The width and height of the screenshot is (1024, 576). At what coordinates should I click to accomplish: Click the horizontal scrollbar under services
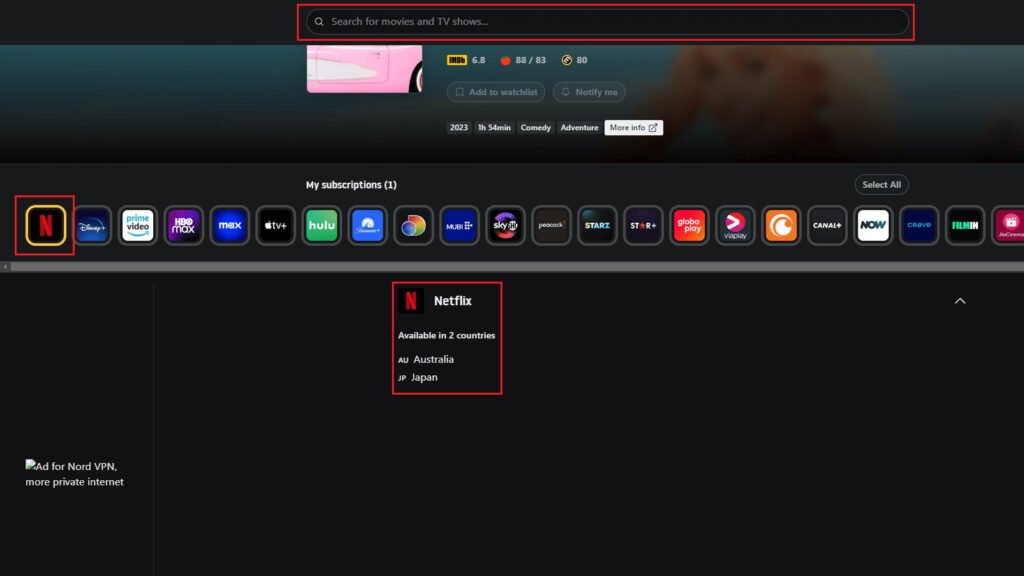(x=516, y=266)
